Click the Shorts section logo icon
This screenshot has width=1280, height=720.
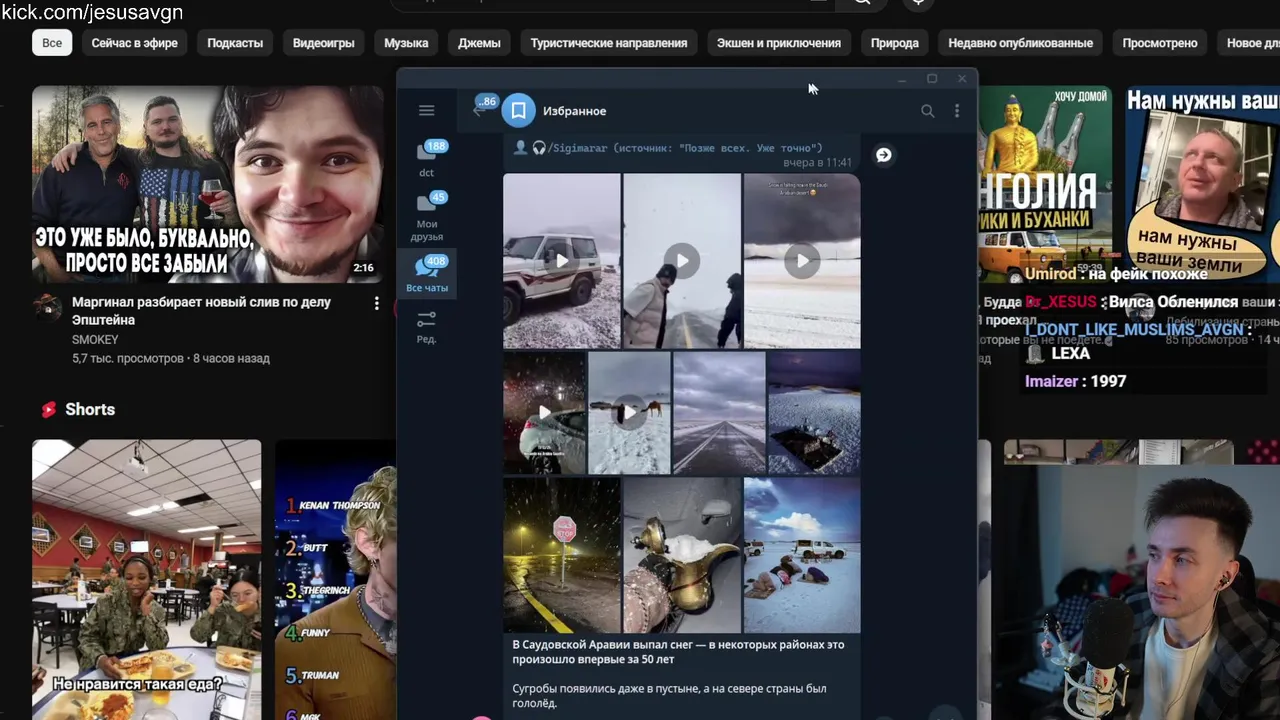coord(48,409)
